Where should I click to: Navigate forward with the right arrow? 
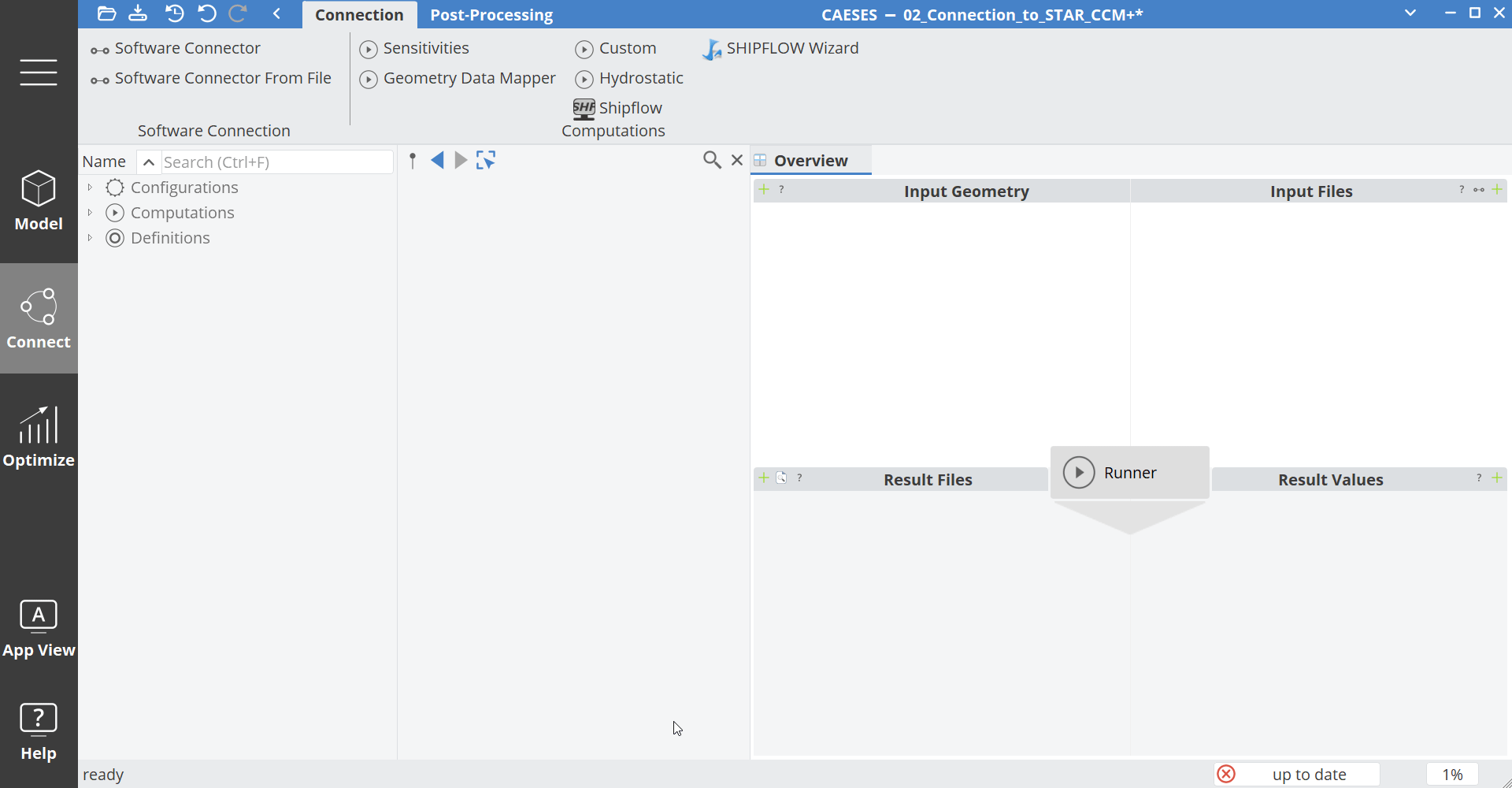(x=461, y=161)
